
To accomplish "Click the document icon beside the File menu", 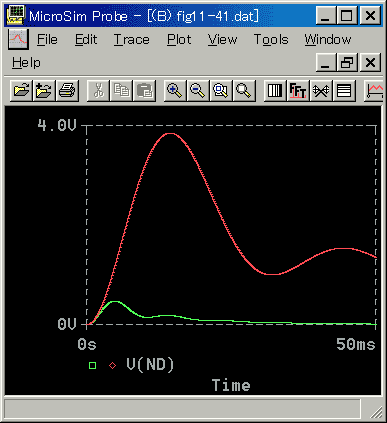I will click(18, 39).
